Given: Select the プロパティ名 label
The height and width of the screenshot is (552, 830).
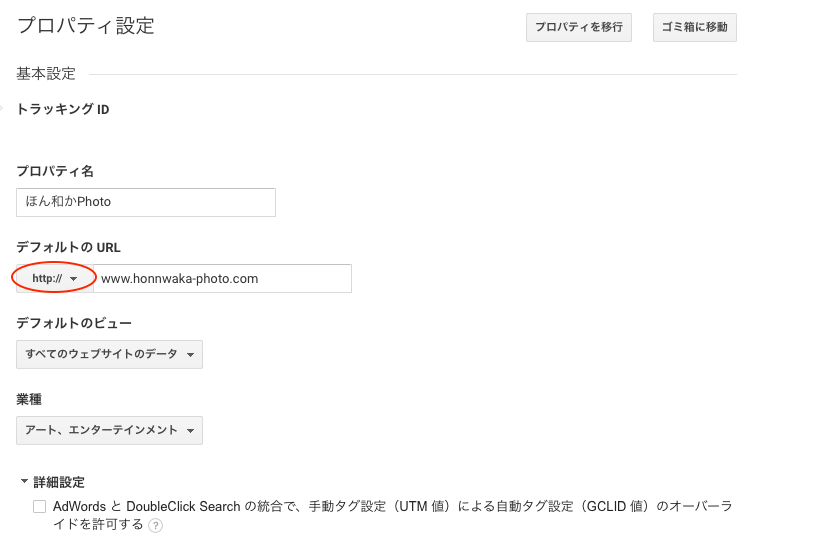Looking at the screenshot, I should click(55, 171).
